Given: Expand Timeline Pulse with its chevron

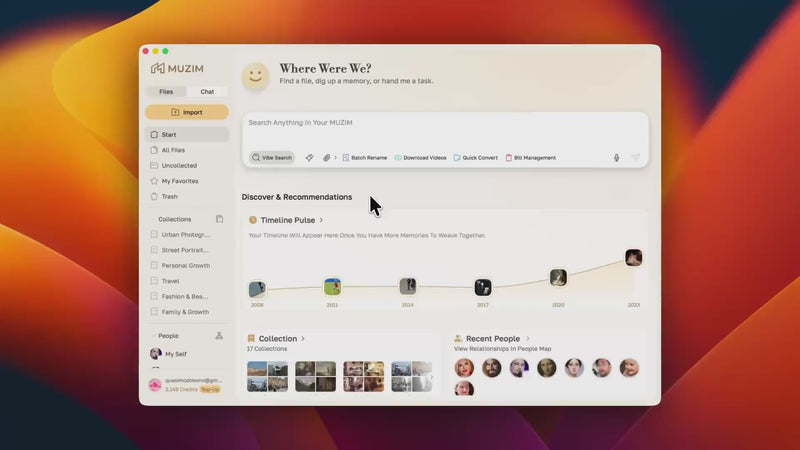Looking at the screenshot, I should point(321,220).
